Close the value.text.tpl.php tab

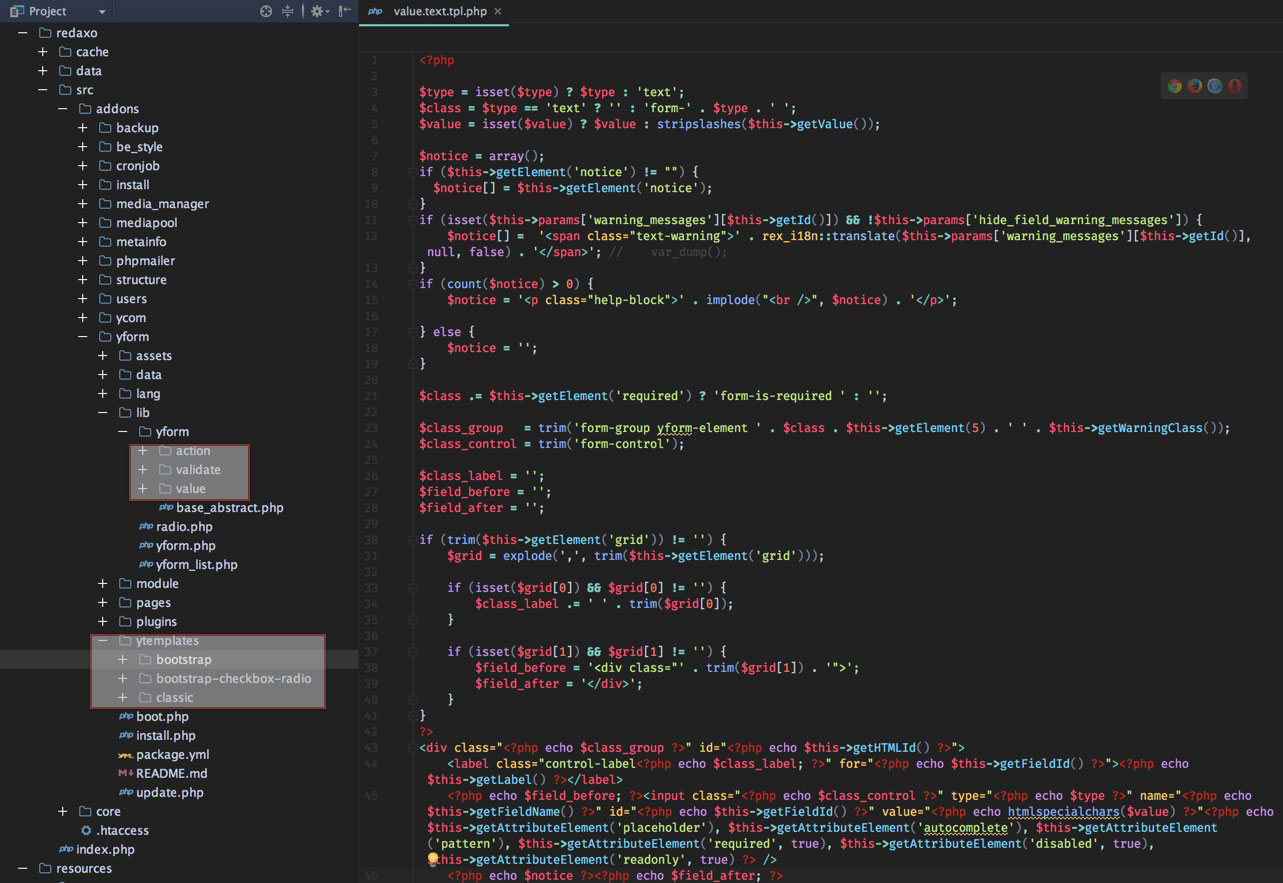498,11
